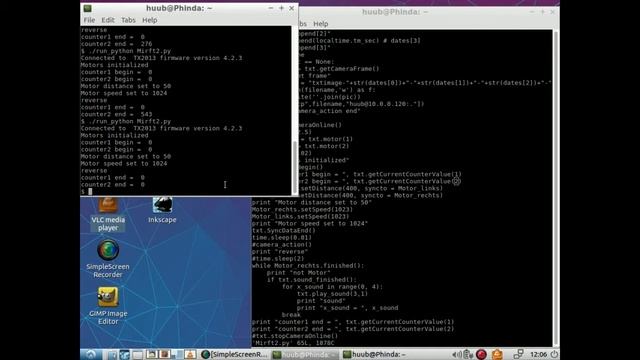Switch to SimpleScreenRecorder taskbar button
640x360 pixels.
pos(235,354)
